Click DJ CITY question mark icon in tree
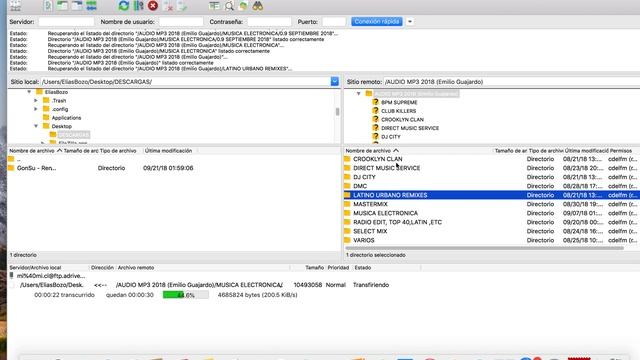Viewport: 640px width, 360px height. click(x=376, y=136)
